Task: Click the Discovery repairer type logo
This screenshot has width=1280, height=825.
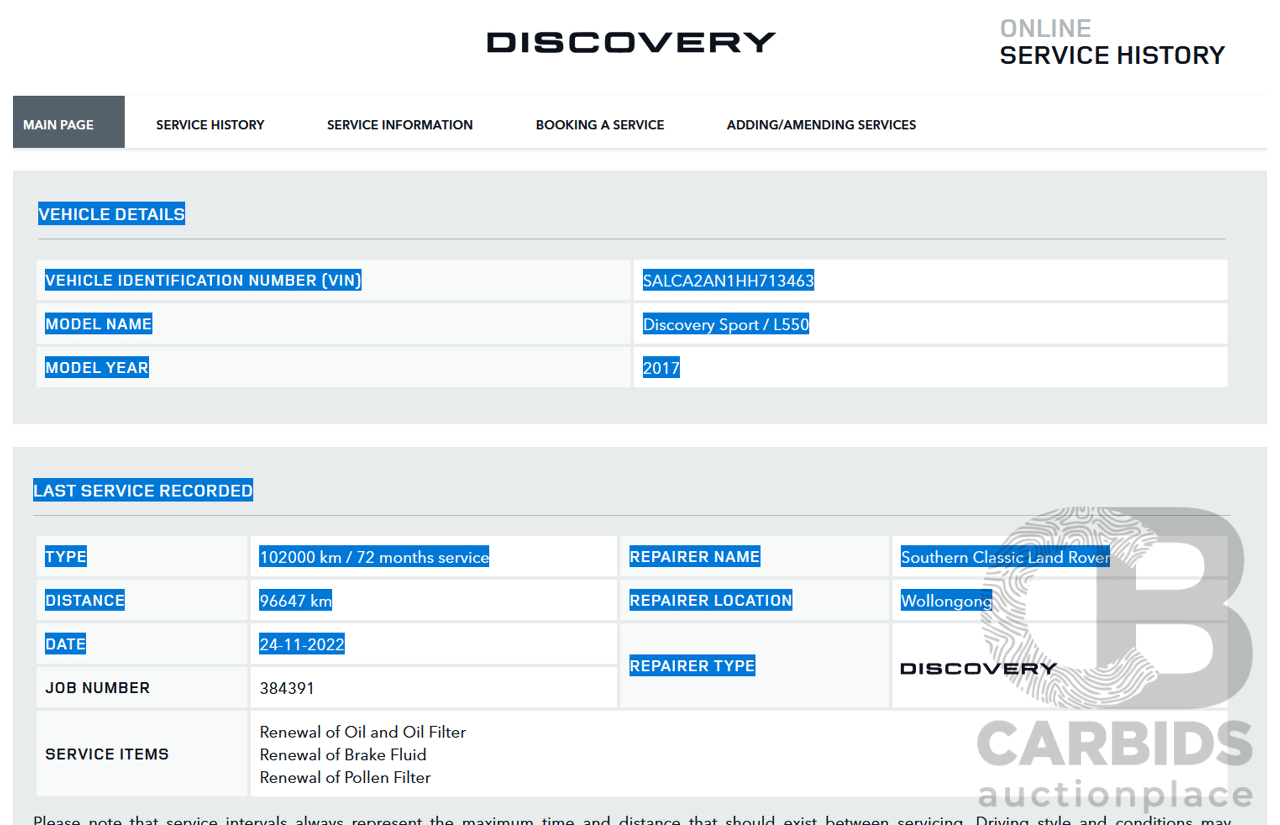Action: click(x=978, y=668)
